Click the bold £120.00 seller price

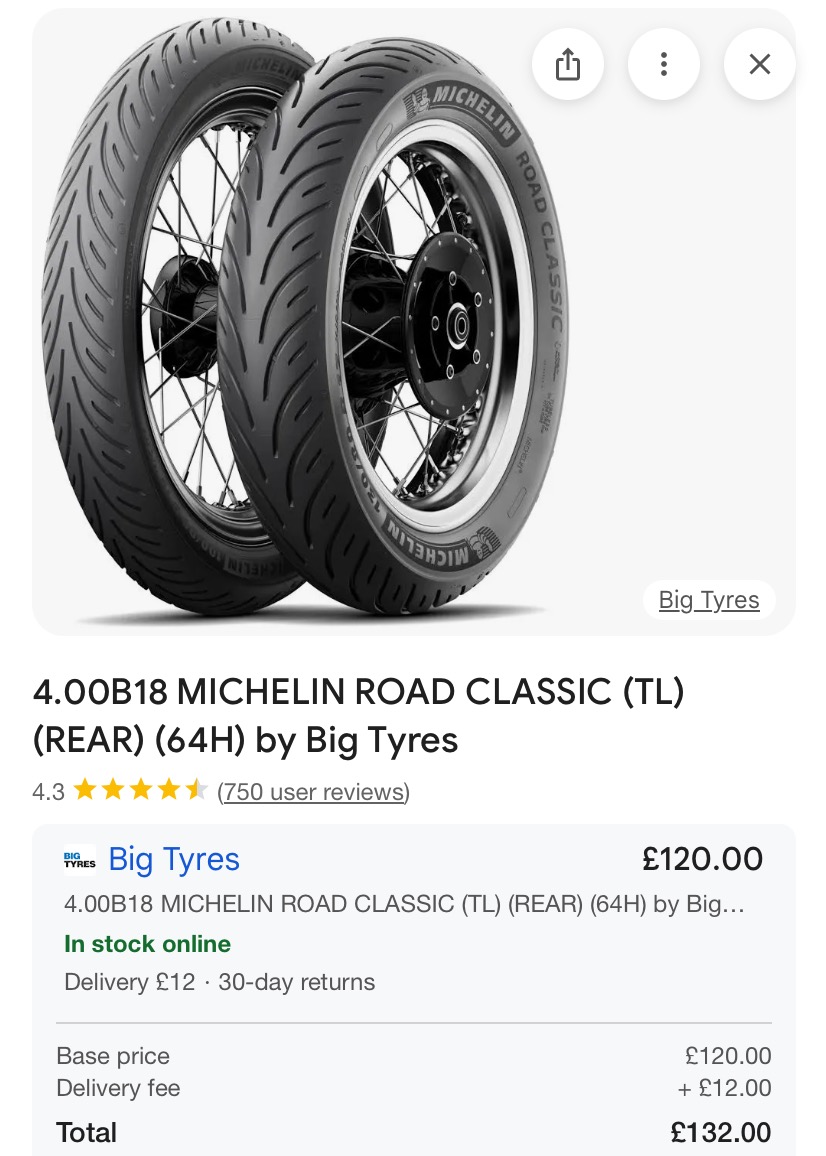pos(702,860)
